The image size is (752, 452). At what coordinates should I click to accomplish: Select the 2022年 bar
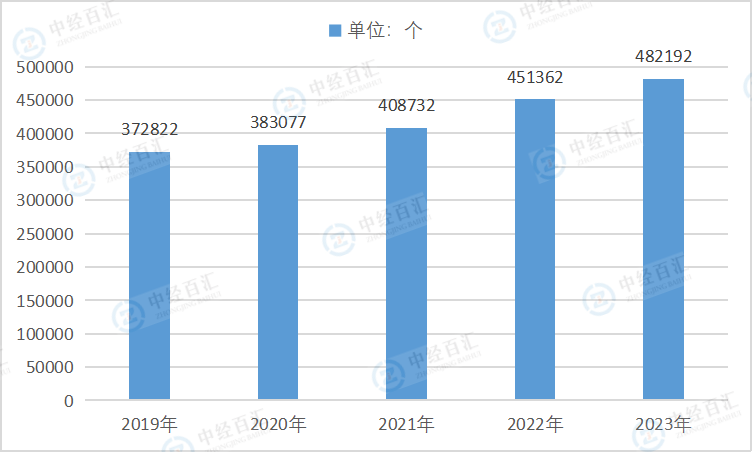535,249
